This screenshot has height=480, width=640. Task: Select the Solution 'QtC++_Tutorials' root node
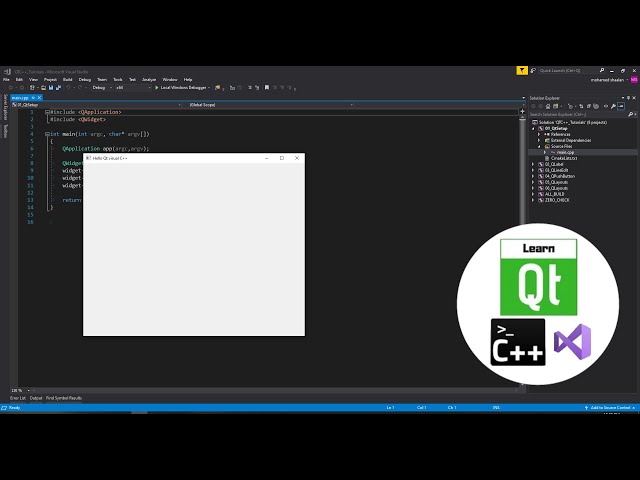(x=570, y=122)
